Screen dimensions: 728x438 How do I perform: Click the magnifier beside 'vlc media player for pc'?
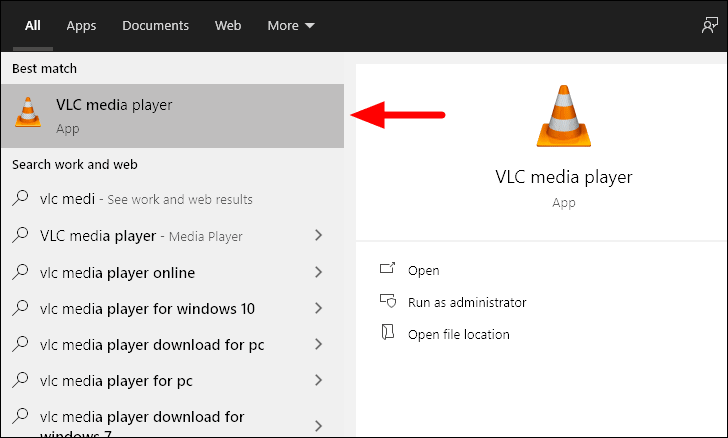pos(20,380)
